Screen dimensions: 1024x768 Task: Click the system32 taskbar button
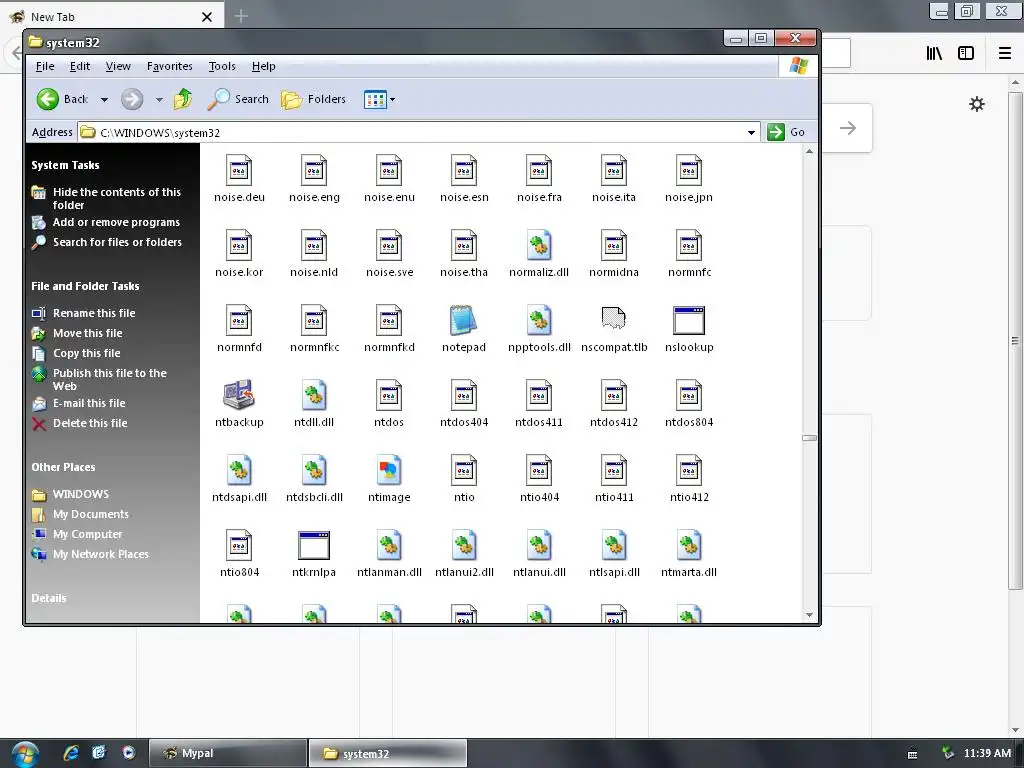point(387,753)
